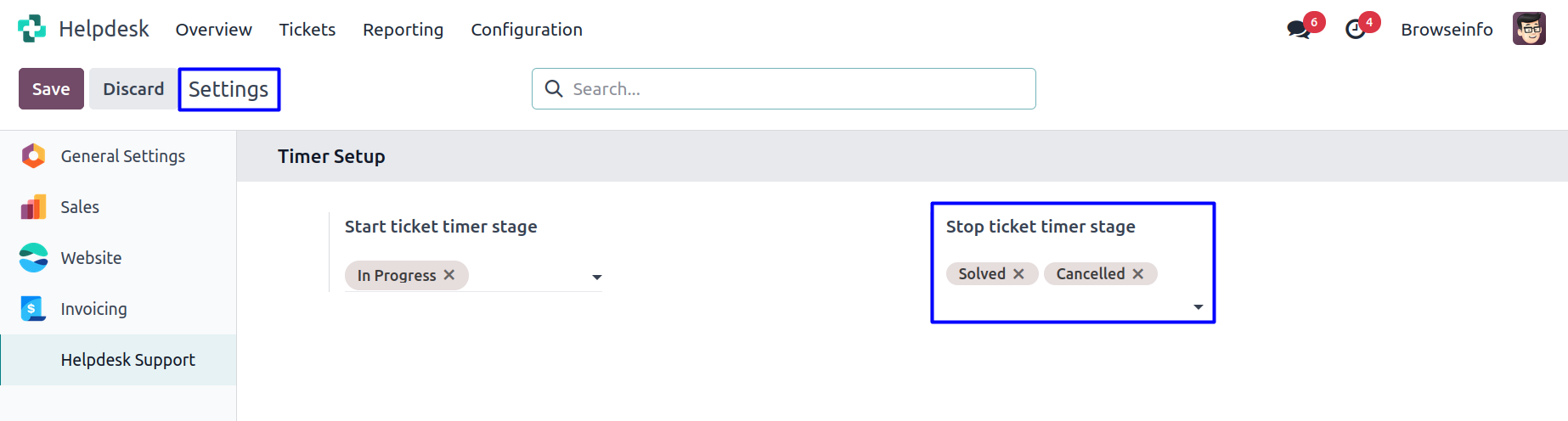Viewport: 1568px width, 421px height.
Task: Click the Website globe icon
Action: (x=33, y=258)
